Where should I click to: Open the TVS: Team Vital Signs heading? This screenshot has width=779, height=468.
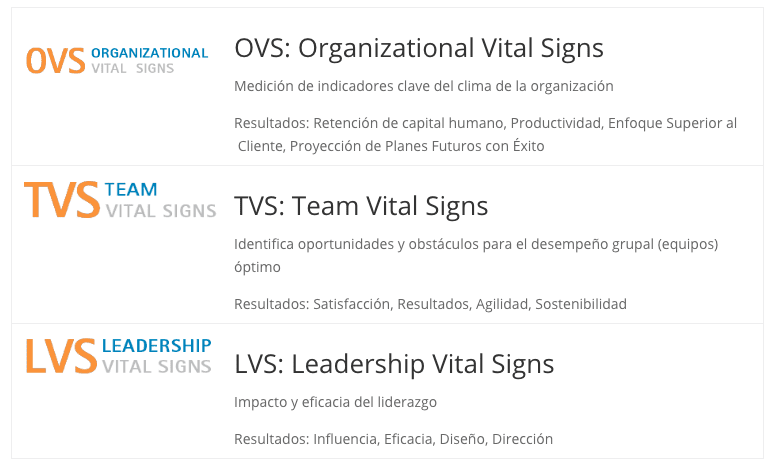coord(361,206)
